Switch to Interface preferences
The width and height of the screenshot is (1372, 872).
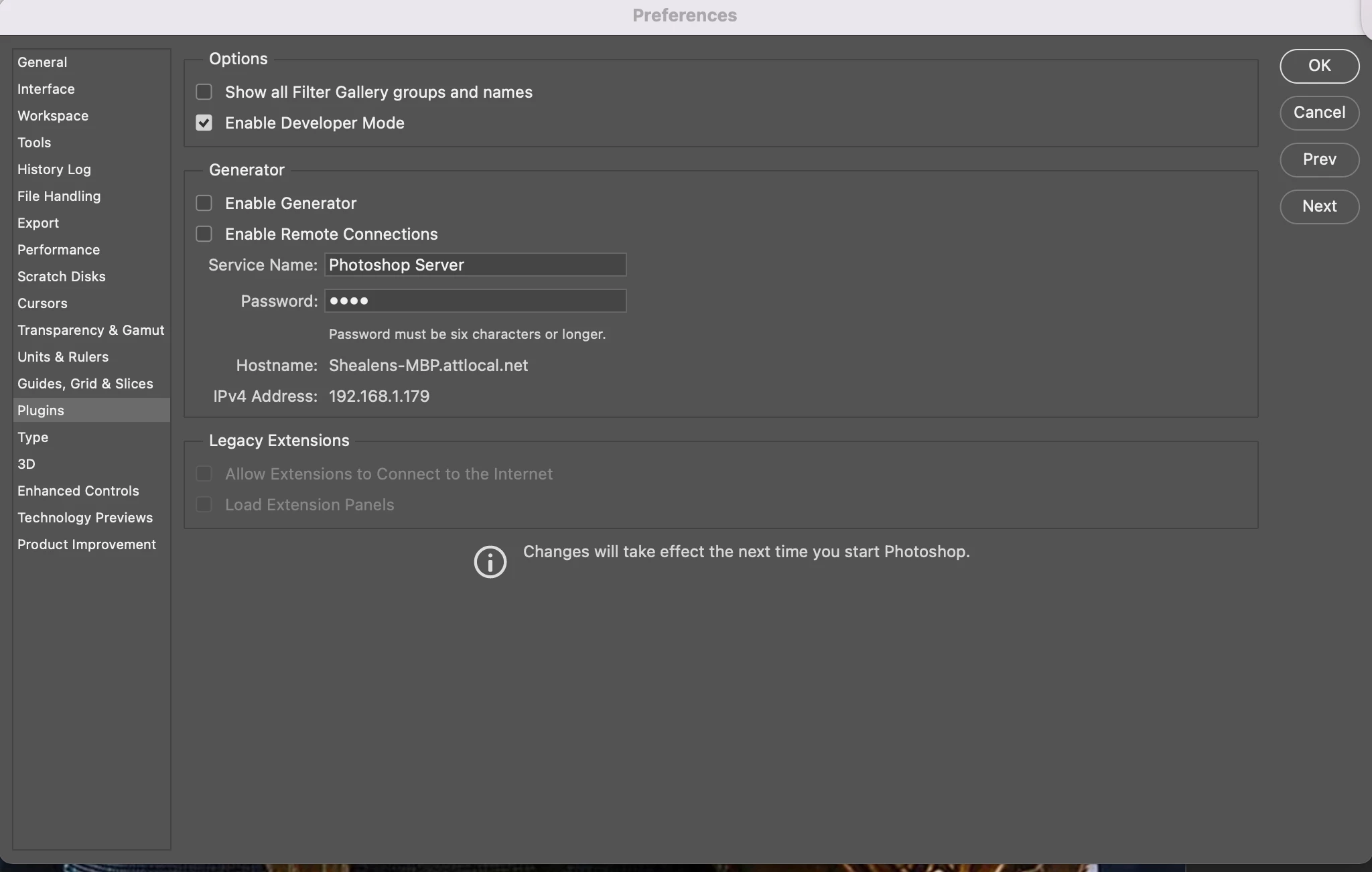(46, 89)
